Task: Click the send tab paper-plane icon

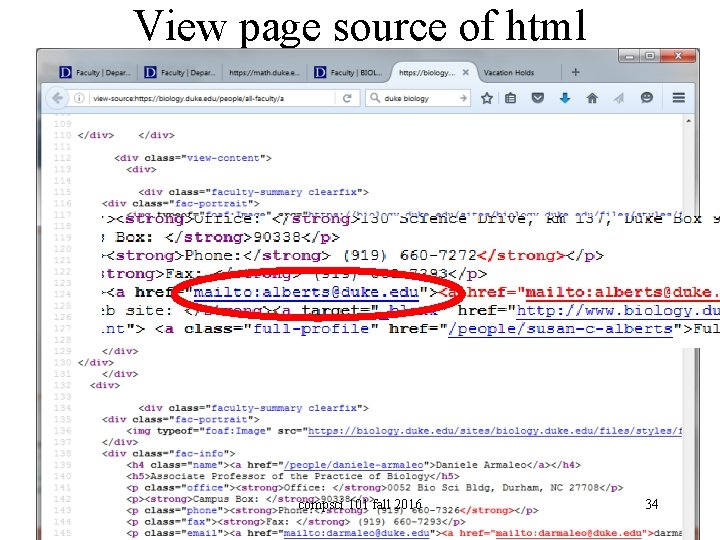Action: pyautogui.click(x=619, y=98)
